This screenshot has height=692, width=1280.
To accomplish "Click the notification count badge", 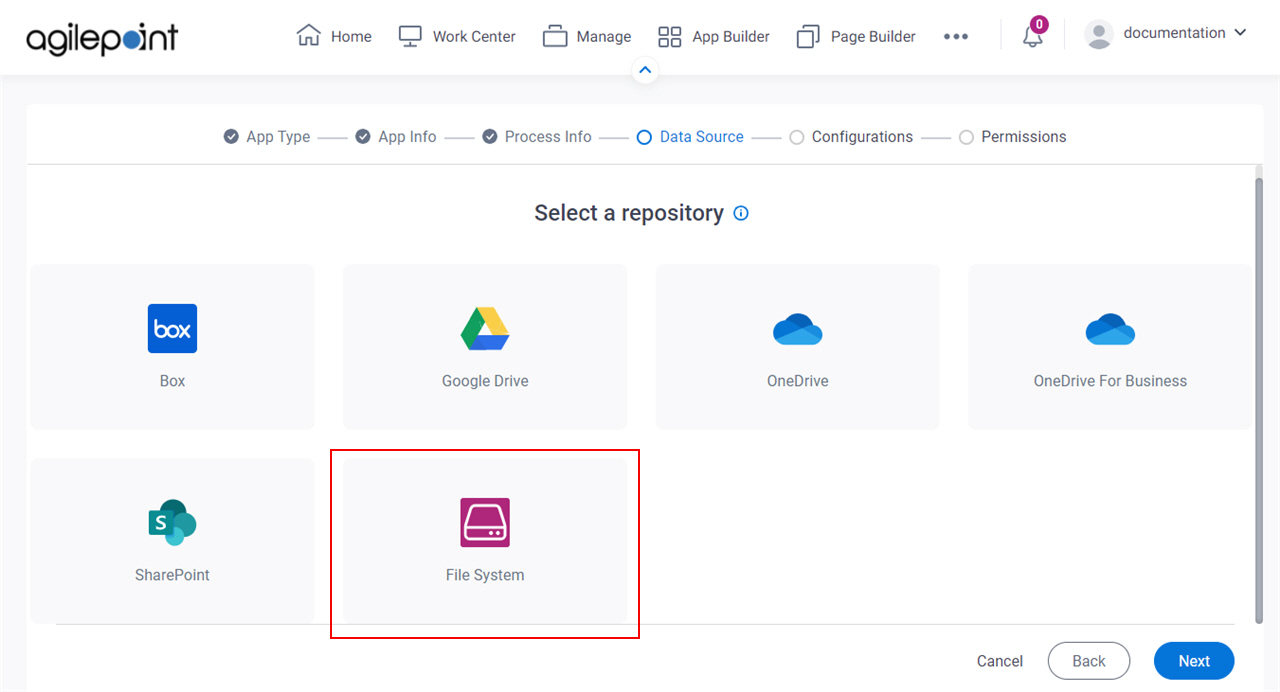I will coord(1039,24).
